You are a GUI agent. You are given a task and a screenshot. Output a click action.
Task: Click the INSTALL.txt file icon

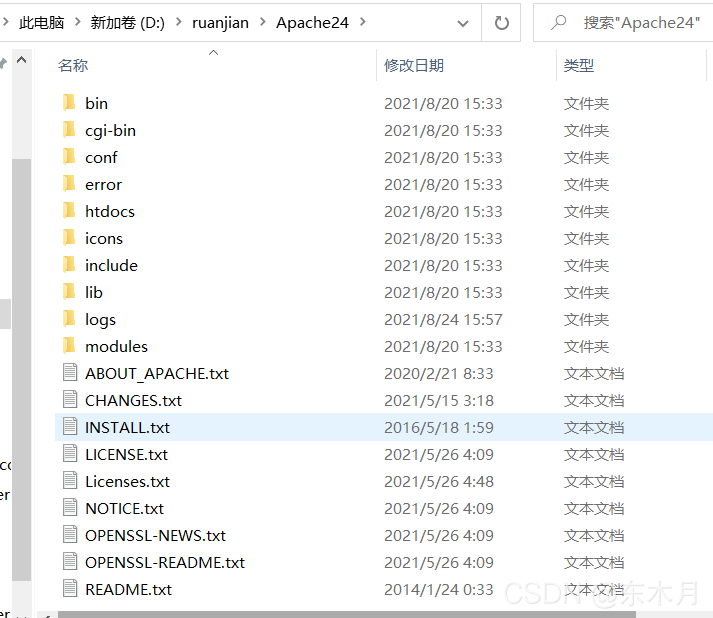(x=70, y=427)
